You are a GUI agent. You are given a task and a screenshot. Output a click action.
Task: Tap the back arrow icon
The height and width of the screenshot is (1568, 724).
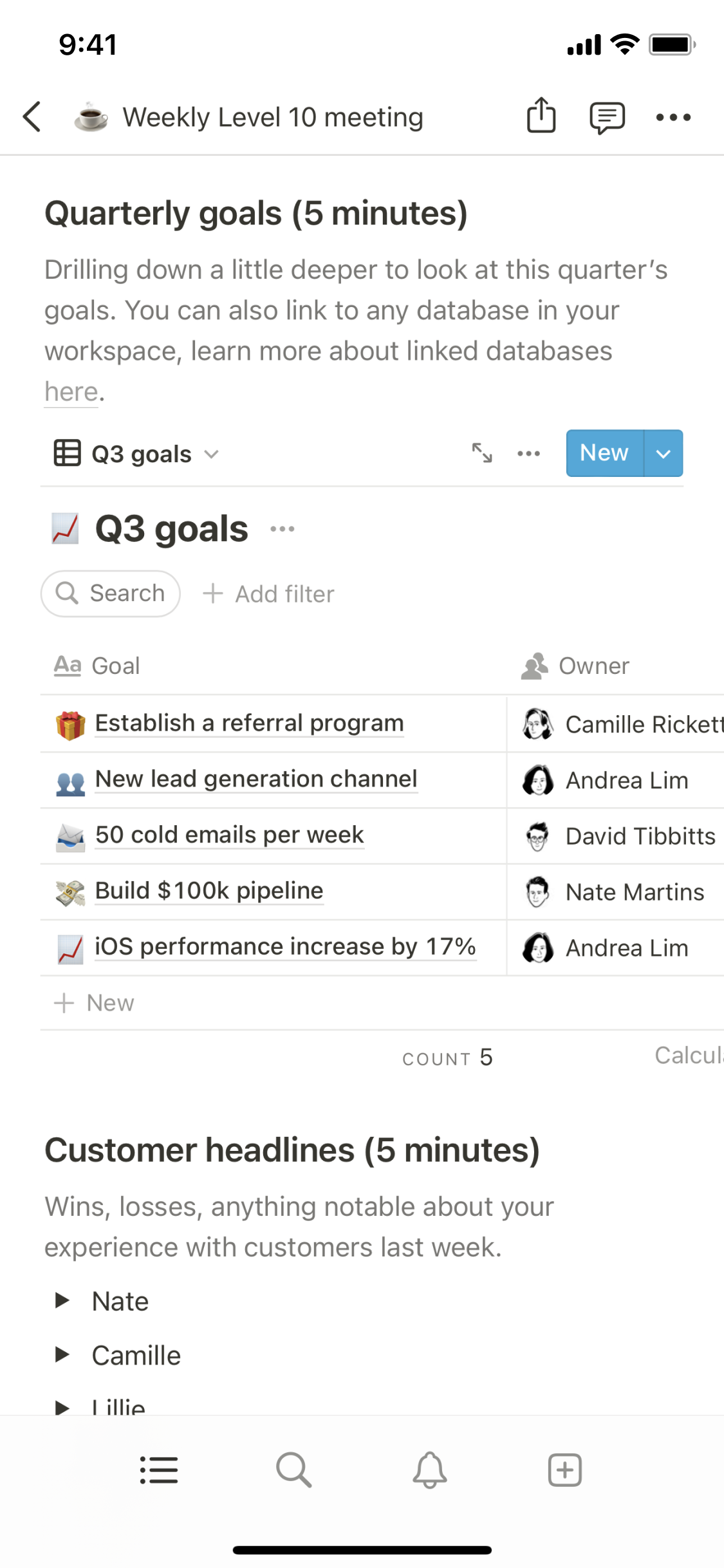tap(32, 117)
